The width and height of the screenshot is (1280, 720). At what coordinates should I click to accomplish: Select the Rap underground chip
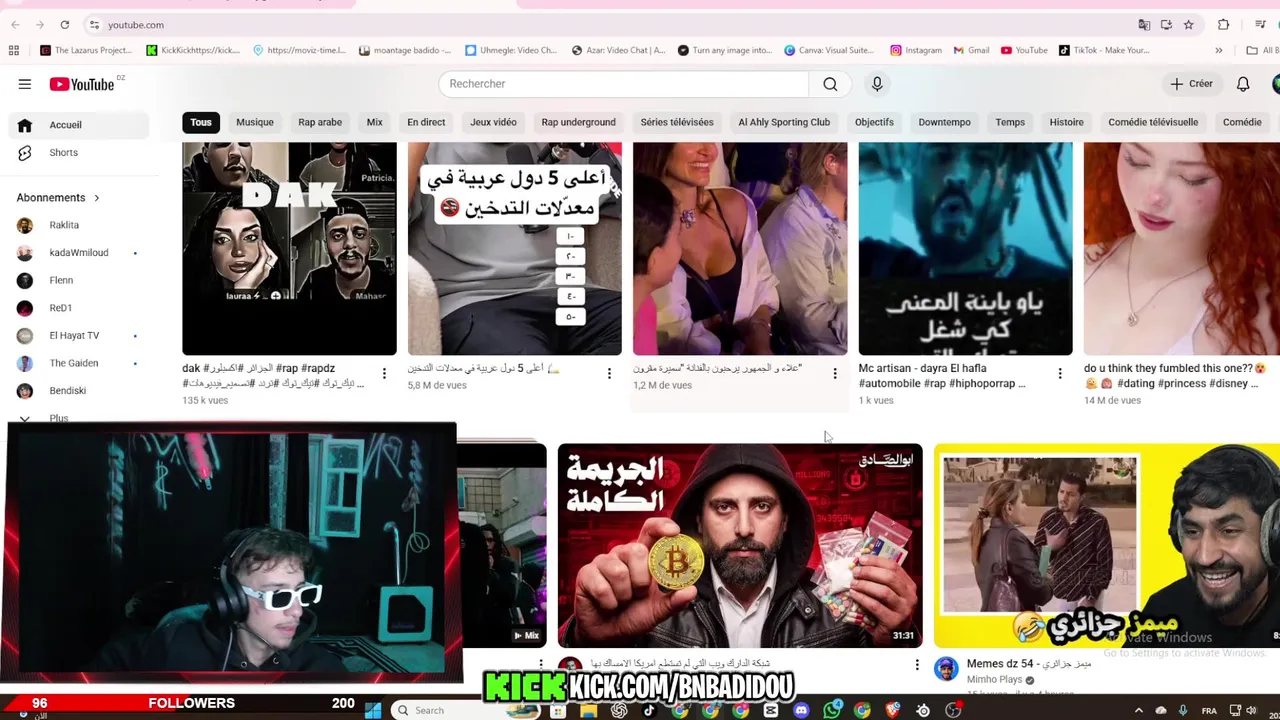point(578,122)
